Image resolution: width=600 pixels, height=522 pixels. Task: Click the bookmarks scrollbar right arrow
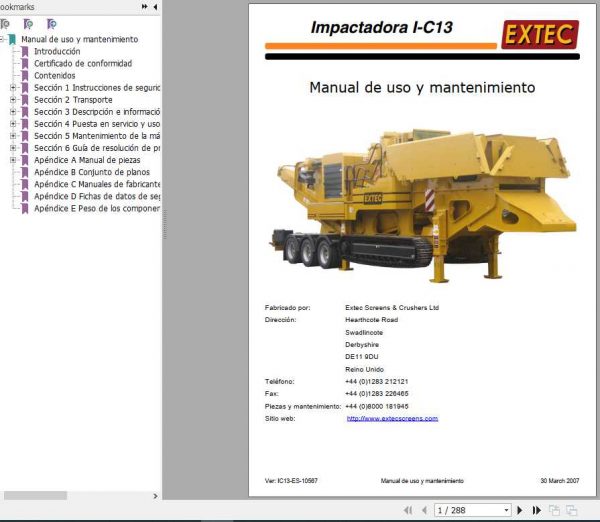(155, 496)
